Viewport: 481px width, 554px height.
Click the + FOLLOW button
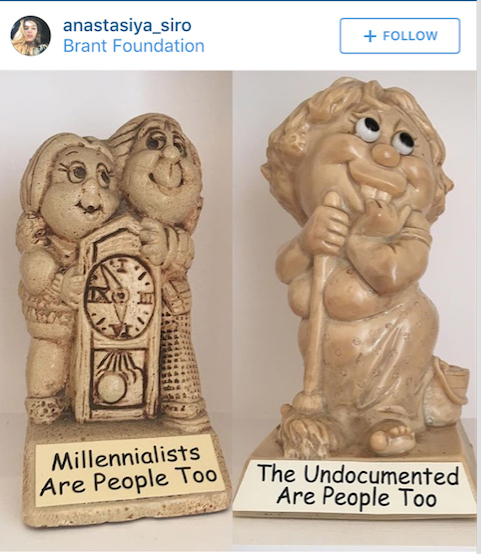400,36
